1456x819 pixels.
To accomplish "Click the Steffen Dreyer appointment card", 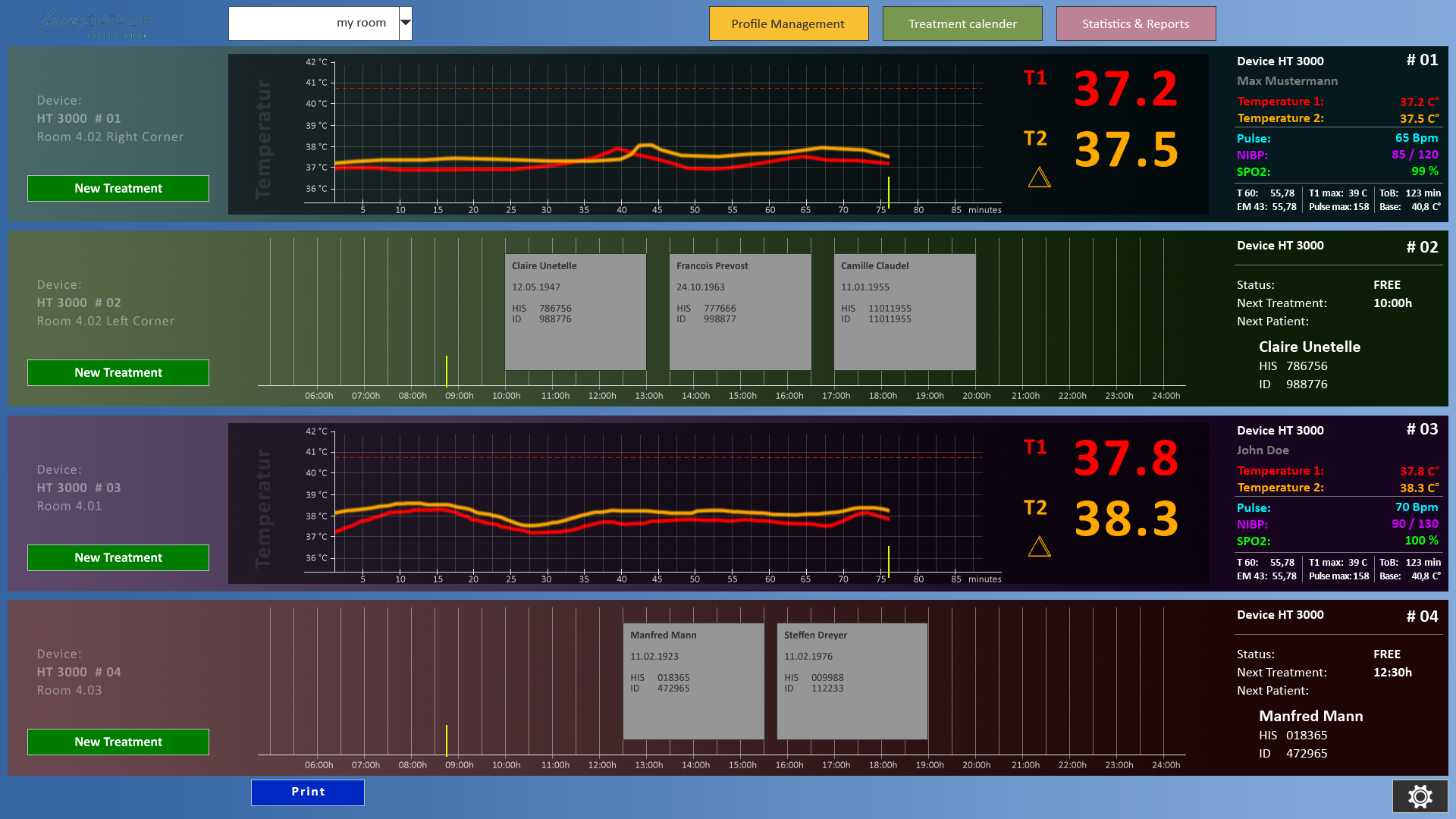I will click(851, 680).
